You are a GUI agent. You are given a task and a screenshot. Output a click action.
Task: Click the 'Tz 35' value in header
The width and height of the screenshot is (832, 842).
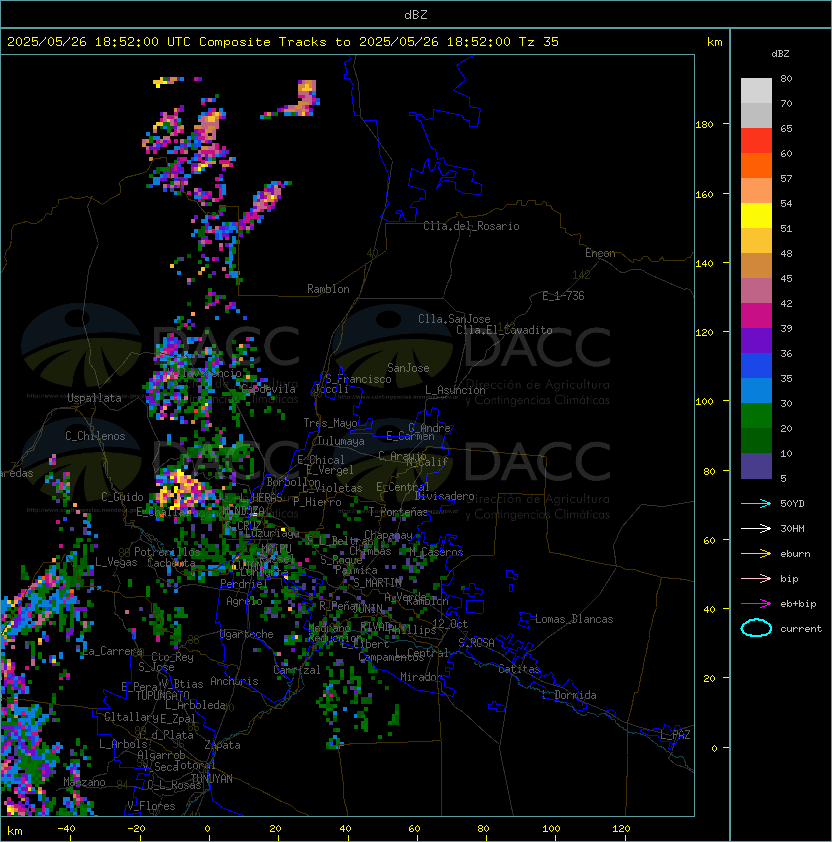tap(539, 42)
